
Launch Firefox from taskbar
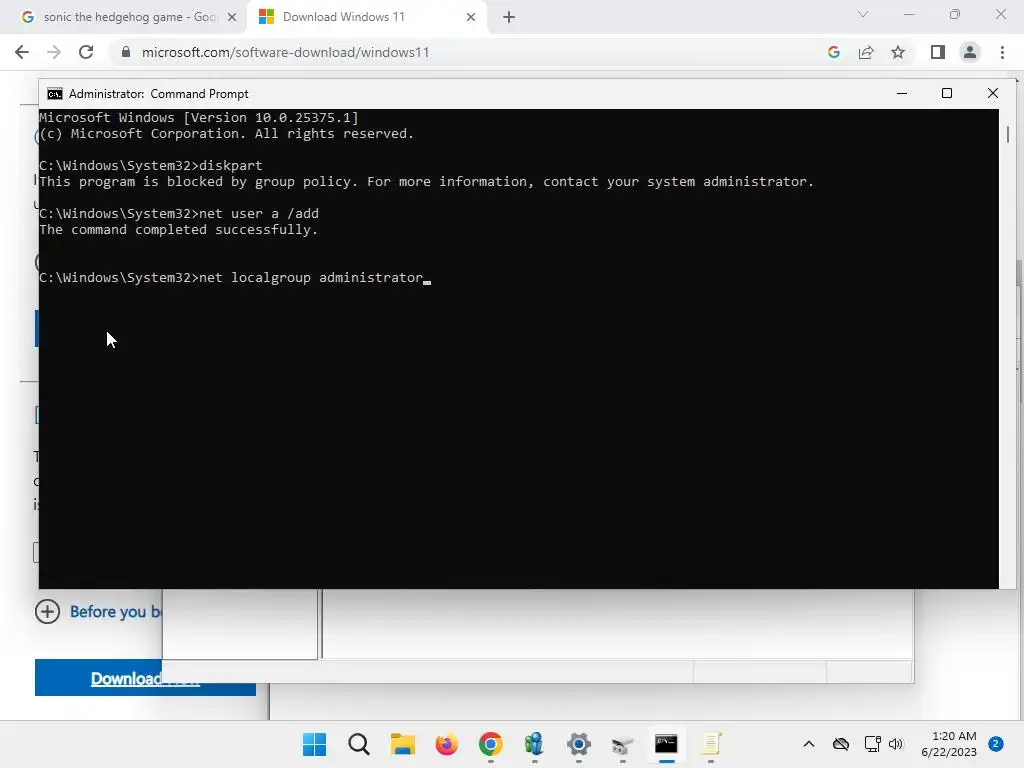[x=447, y=744]
